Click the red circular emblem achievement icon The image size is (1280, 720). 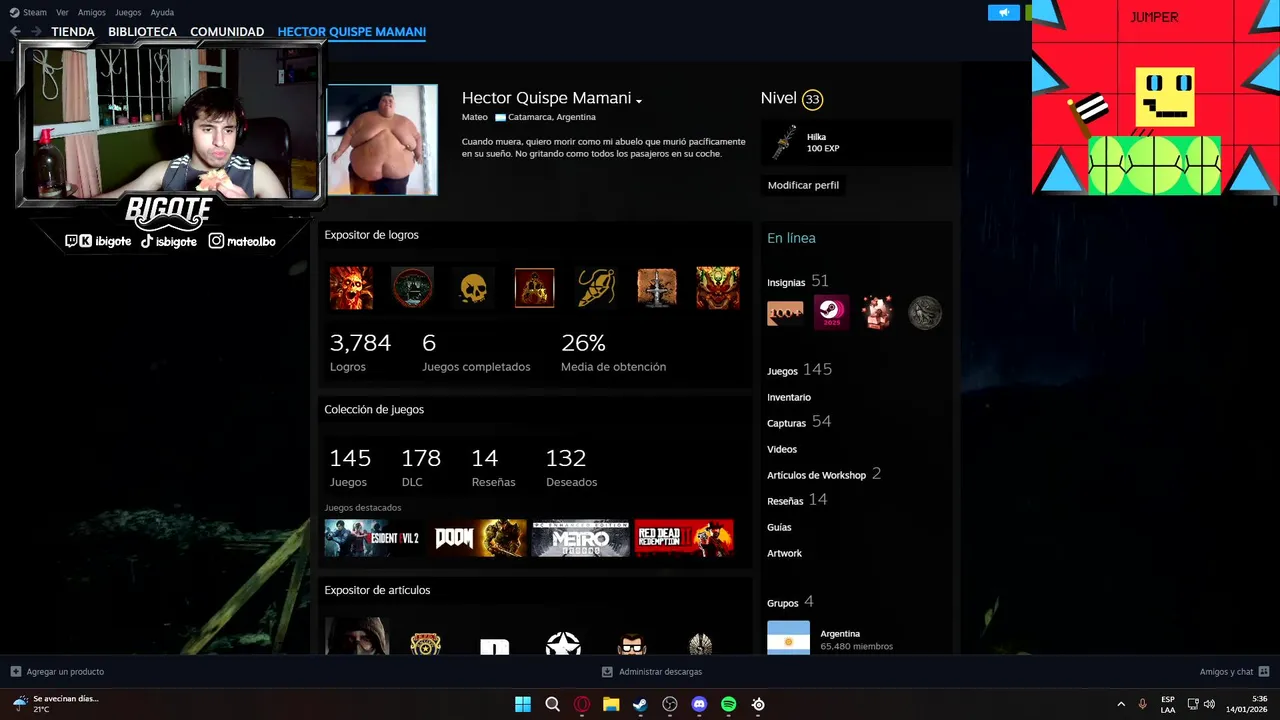coord(412,288)
